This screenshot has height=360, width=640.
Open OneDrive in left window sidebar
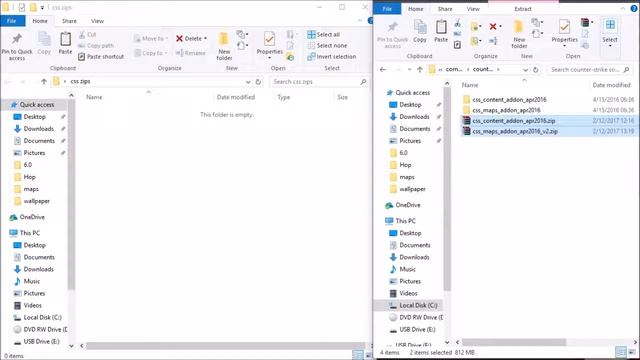(x=32, y=217)
